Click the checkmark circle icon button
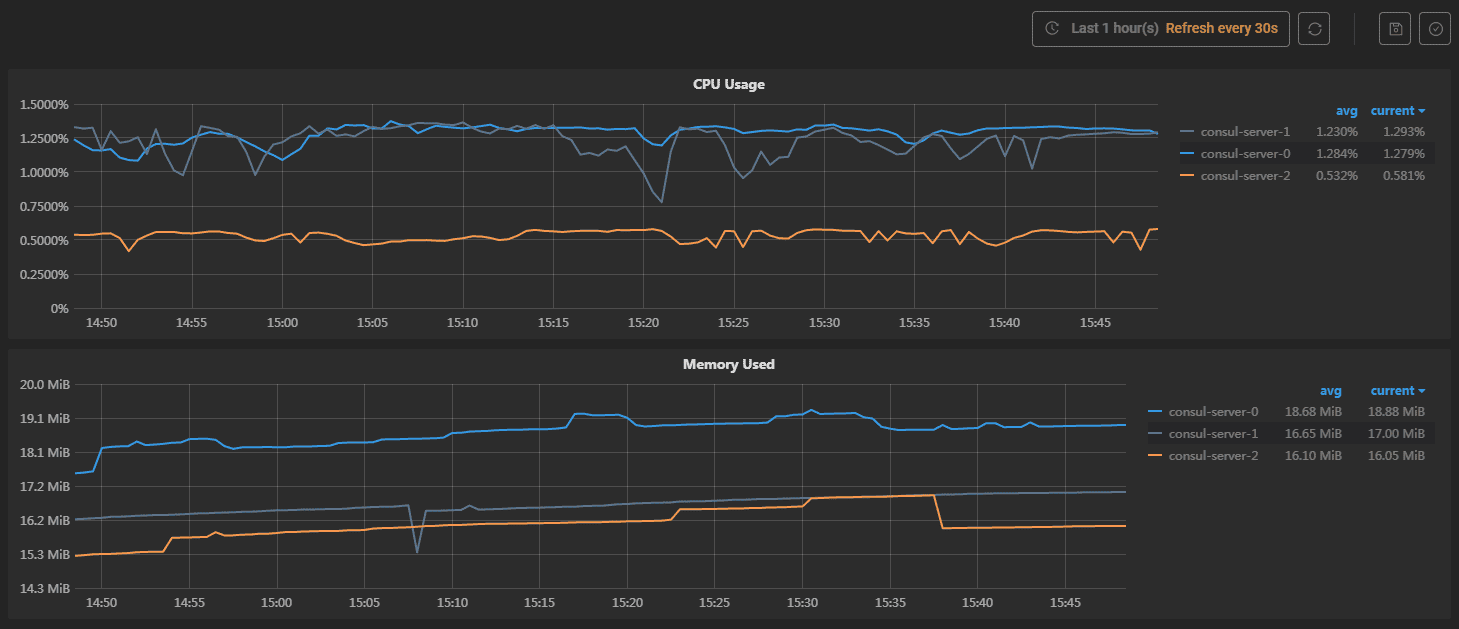This screenshot has height=629, width=1459. point(1435,29)
